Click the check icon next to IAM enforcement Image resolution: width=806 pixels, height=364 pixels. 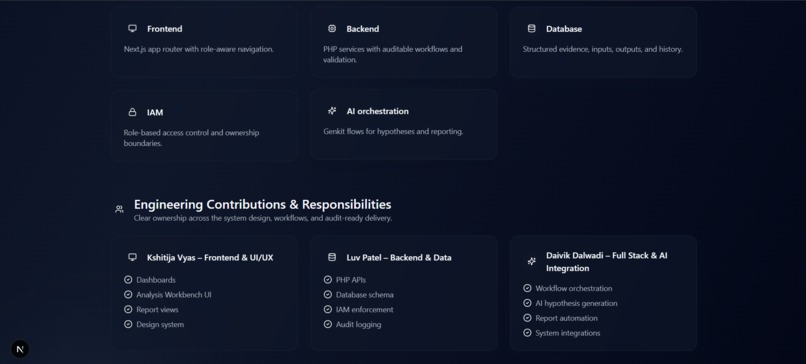[x=327, y=310]
